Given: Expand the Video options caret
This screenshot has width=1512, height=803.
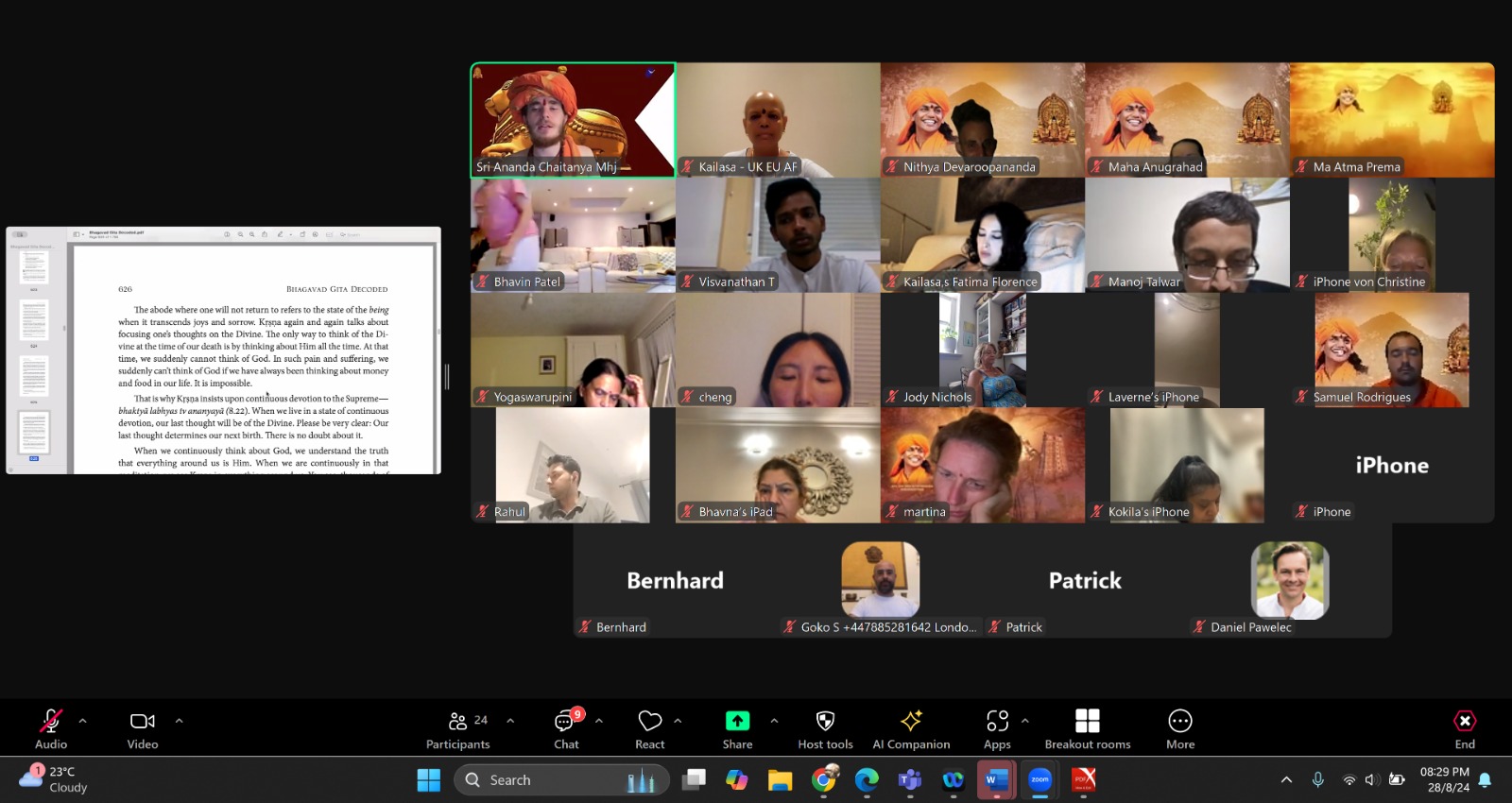Looking at the screenshot, I should (179, 721).
